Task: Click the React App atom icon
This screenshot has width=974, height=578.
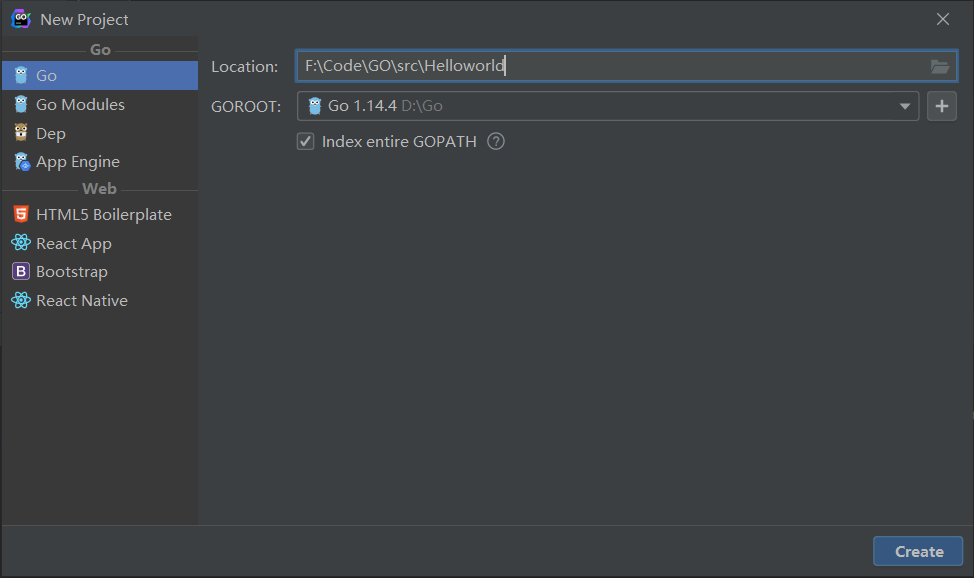Action: (x=21, y=243)
